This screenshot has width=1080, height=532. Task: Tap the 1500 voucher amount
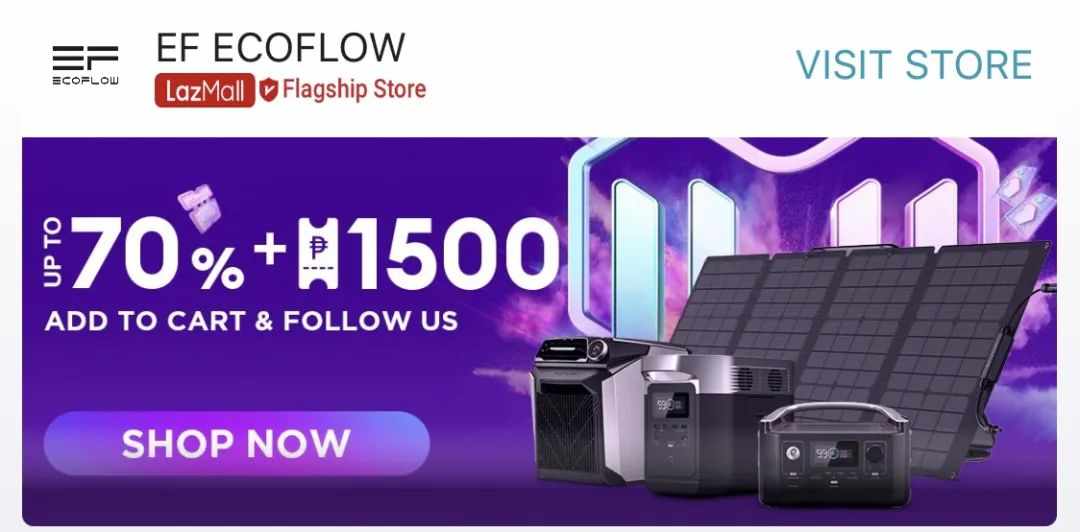point(453,253)
